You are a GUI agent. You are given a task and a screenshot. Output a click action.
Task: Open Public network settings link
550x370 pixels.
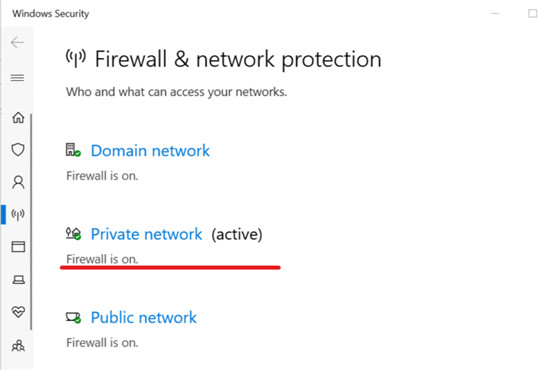[x=143, y=317]
